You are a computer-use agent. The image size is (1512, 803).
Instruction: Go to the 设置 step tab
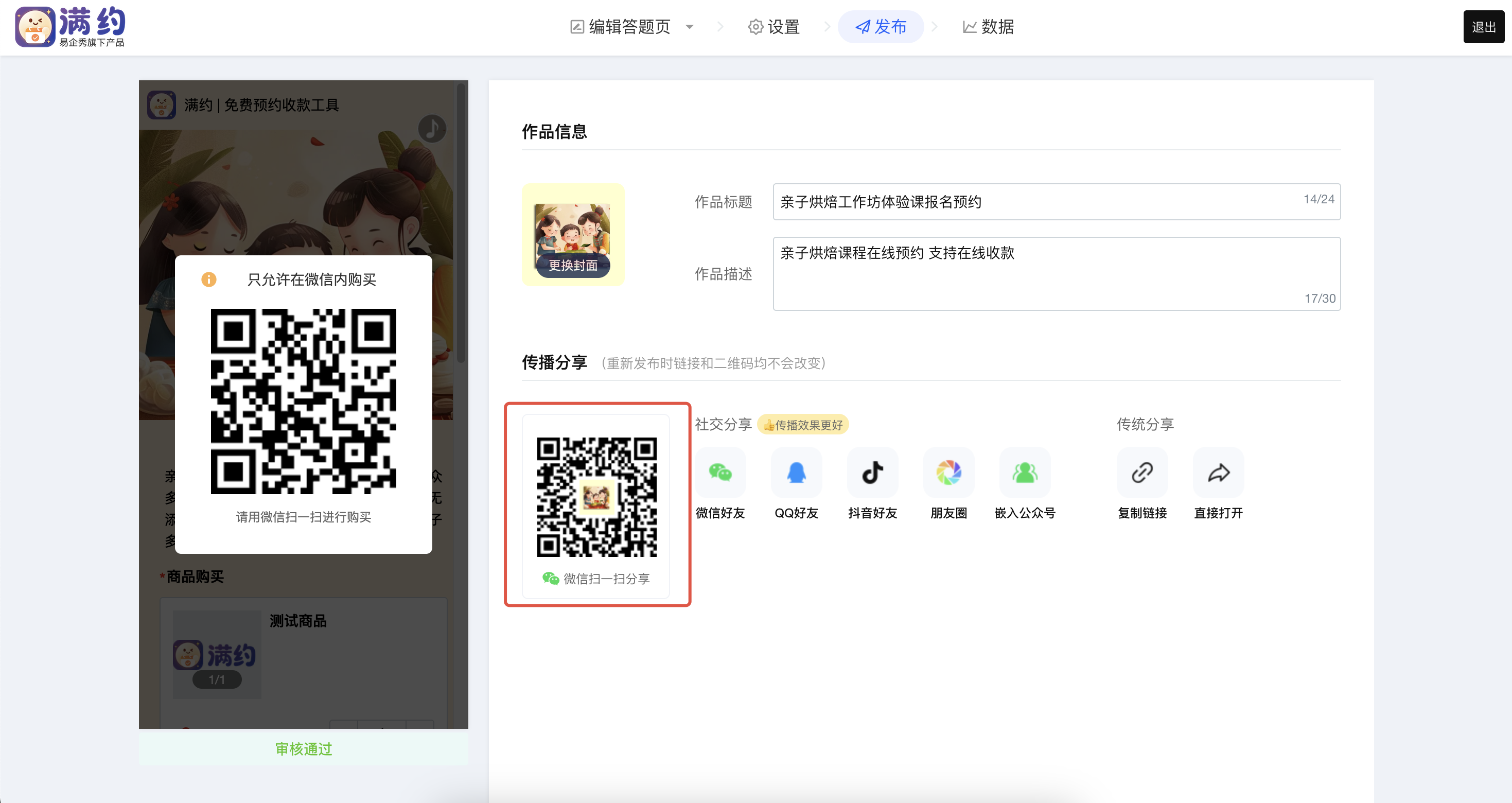click(774, 27)
